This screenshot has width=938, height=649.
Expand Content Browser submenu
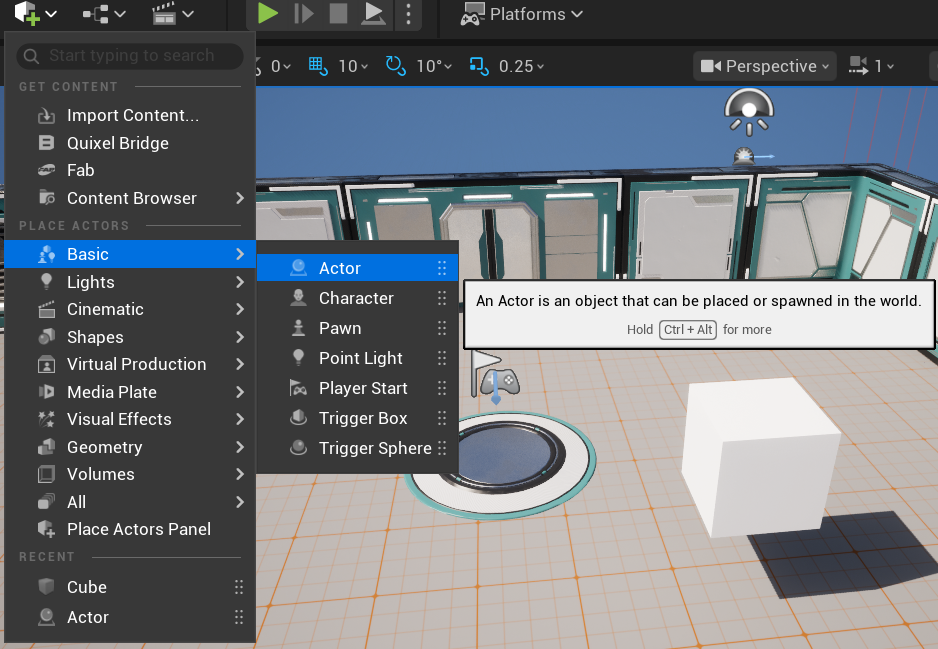coord(130,198)
